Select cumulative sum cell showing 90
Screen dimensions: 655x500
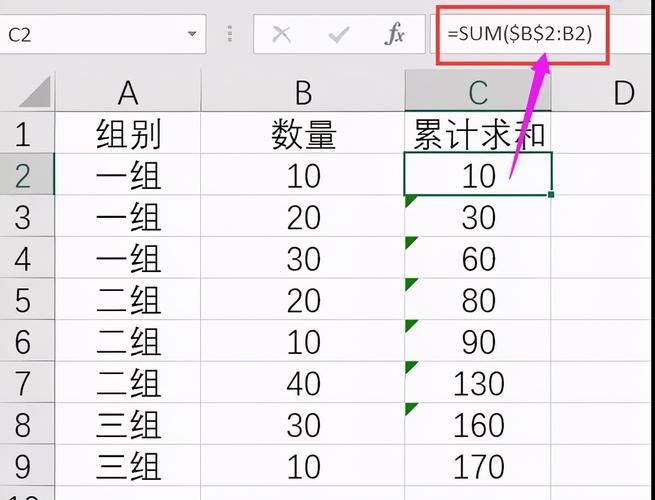[x=478, y=340]
